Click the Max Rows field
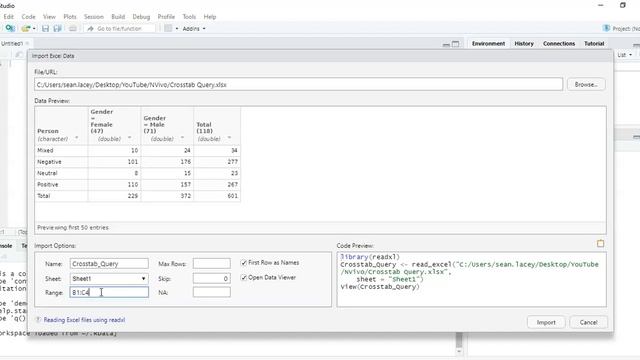 click(x=211, y=264)
